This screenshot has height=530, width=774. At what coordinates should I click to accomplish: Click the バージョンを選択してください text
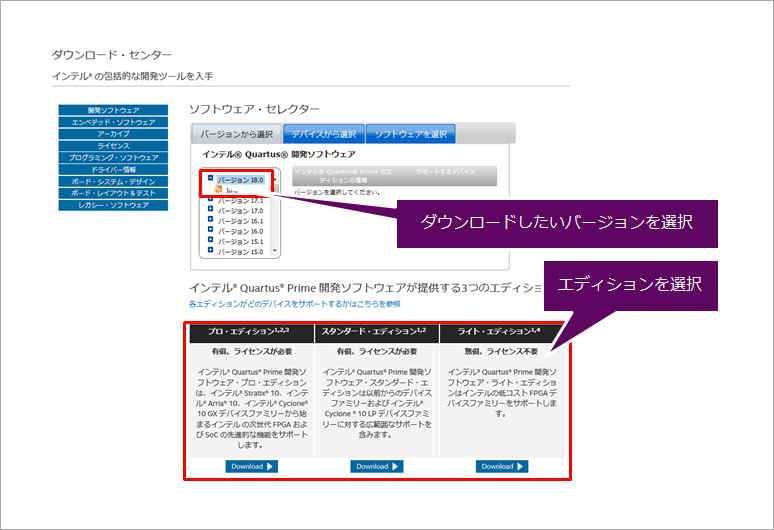point(337,192)
